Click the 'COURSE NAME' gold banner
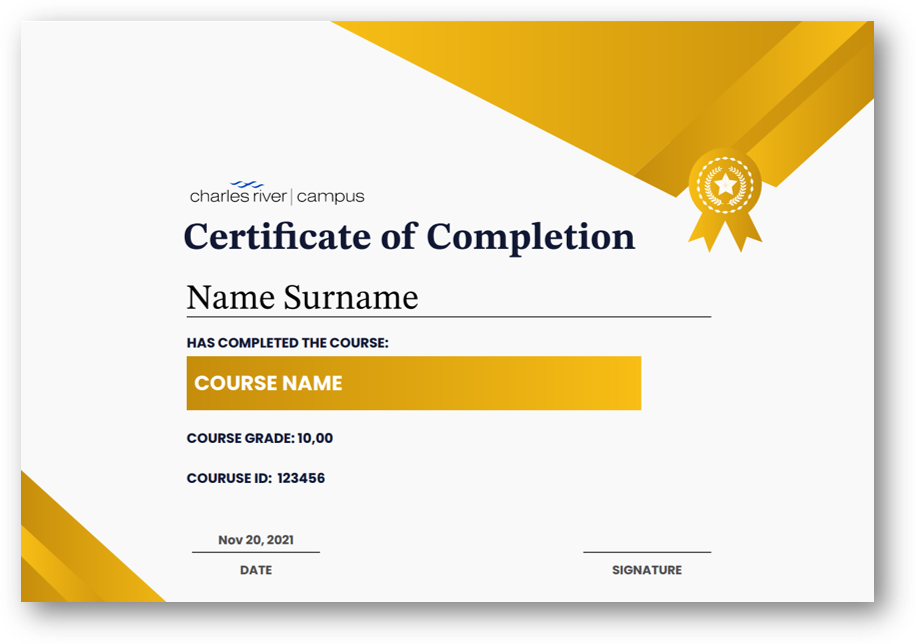Image resolution: width=916 pixels, height=644 pixels. coord(414,383)
